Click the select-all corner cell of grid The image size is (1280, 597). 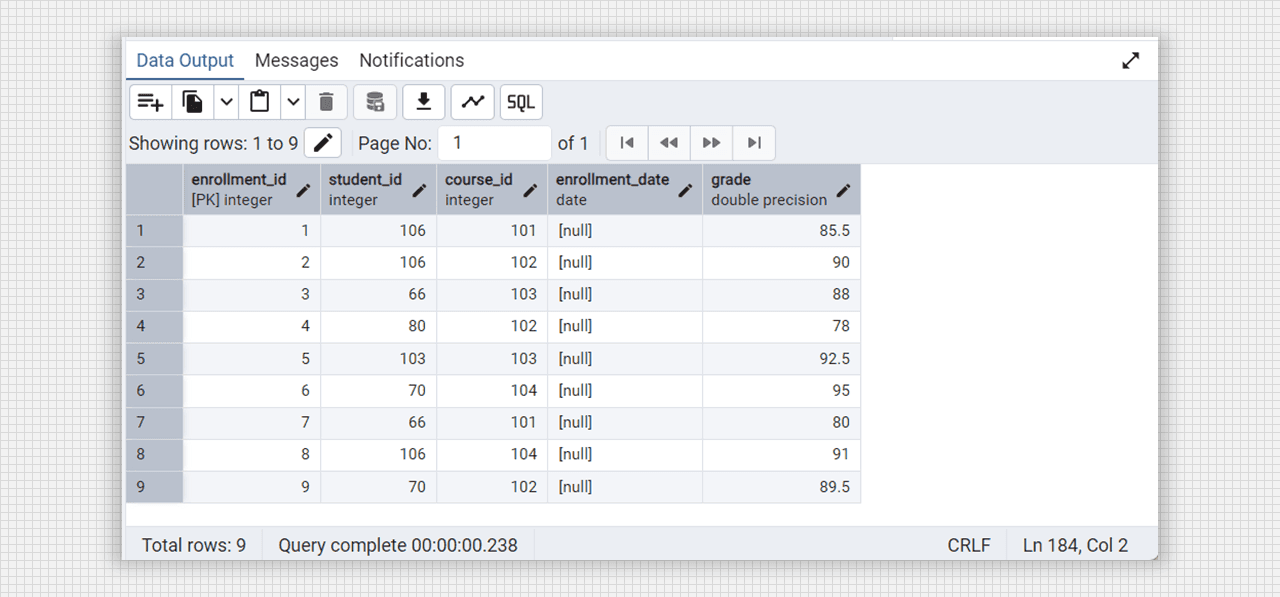coord(155,190)
